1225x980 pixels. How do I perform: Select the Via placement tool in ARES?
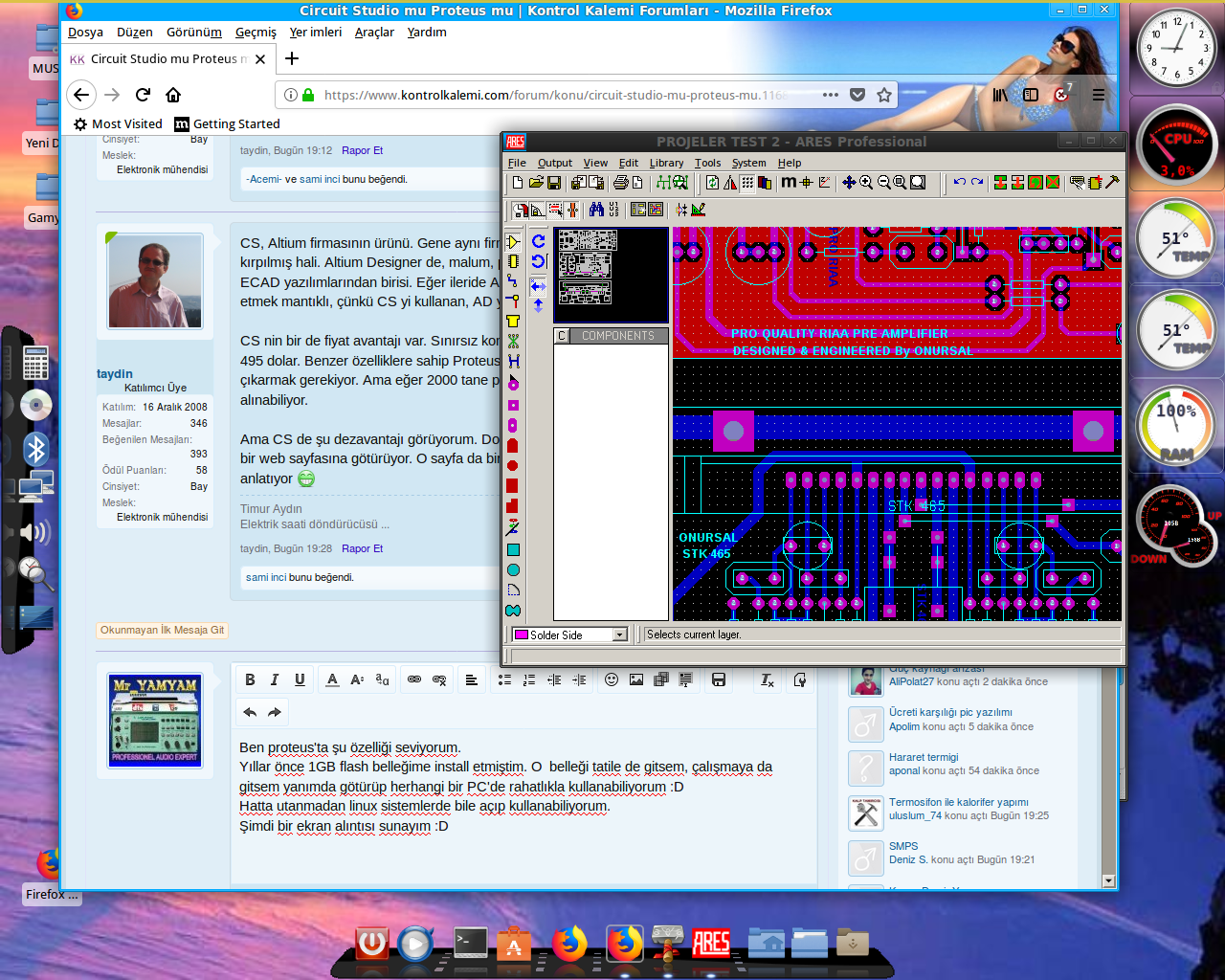point(513,301)
